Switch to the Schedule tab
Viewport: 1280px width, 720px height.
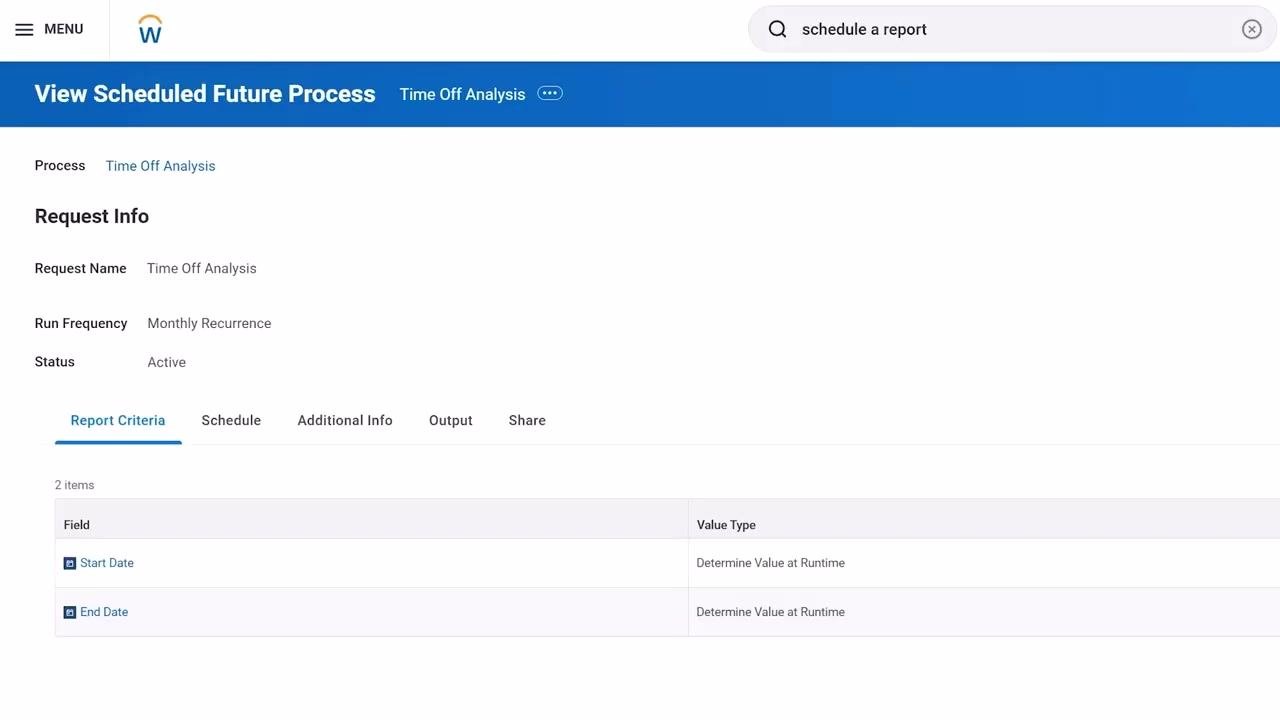(x=231, y=420)
